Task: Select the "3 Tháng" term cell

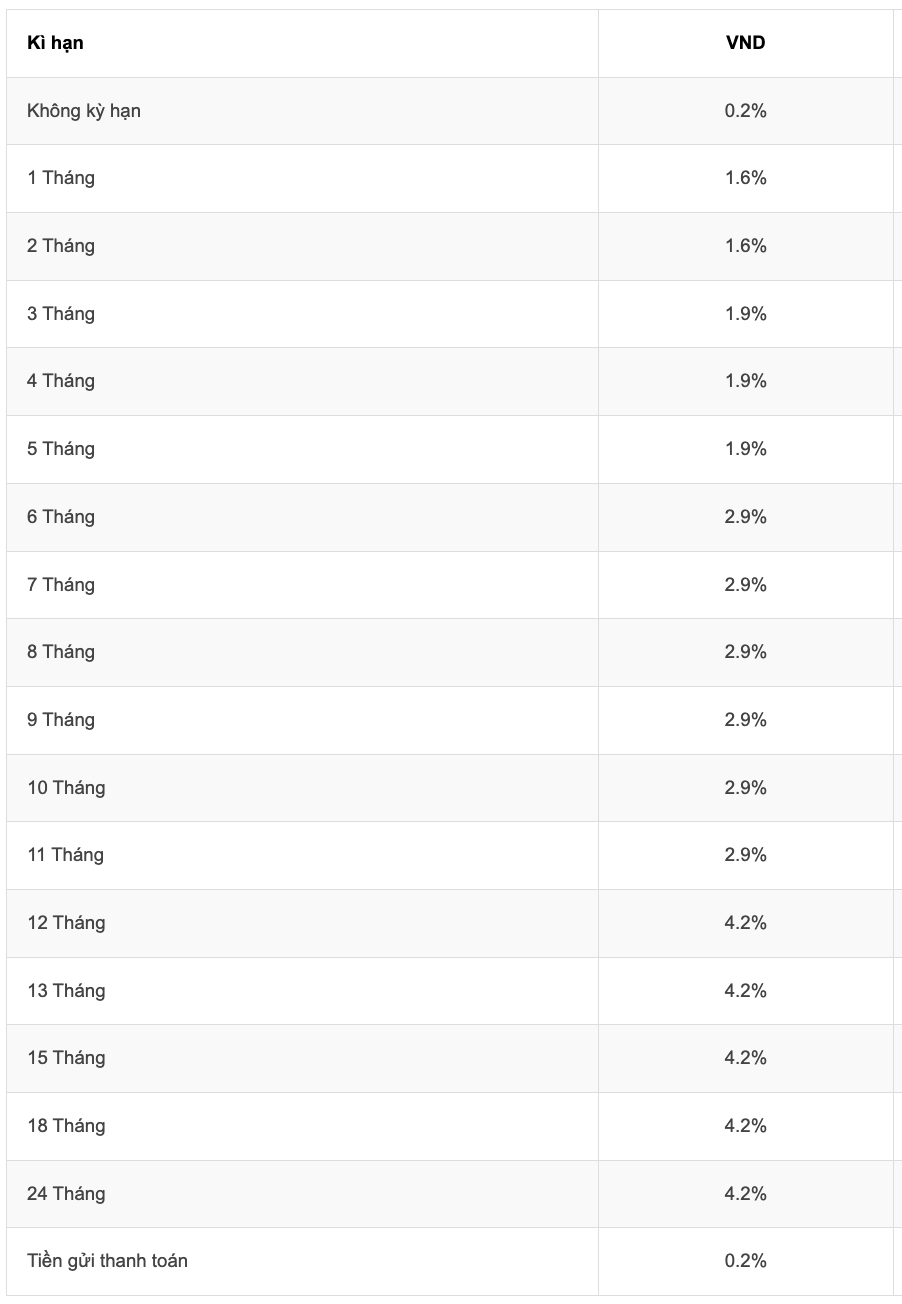Action: point(61,314)
